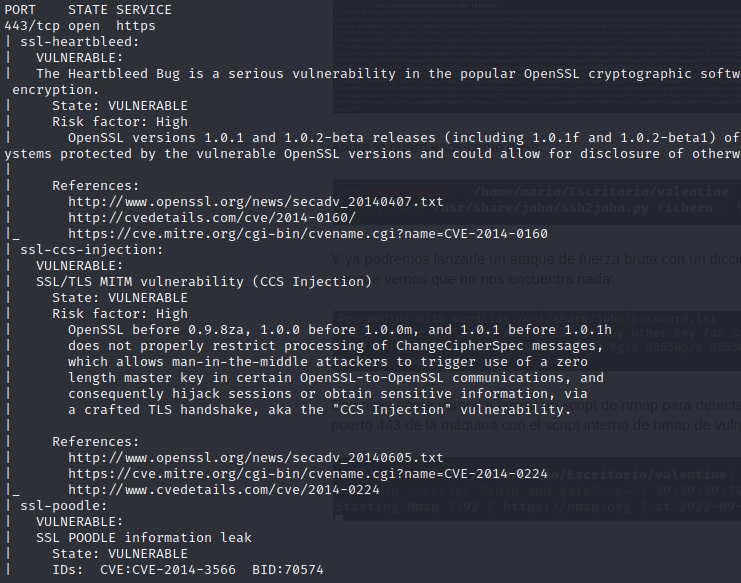Open the cvedetails.com cve/2014-0224 link
The height and width of the screenshot is (583, 741).
pos(224,490)
